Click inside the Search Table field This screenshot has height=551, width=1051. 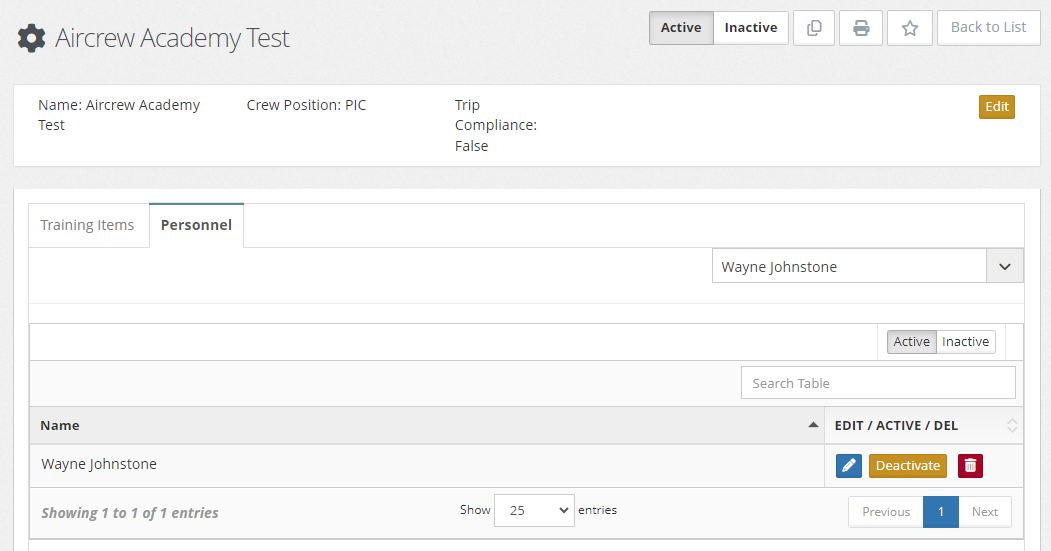tap(878, 383)
